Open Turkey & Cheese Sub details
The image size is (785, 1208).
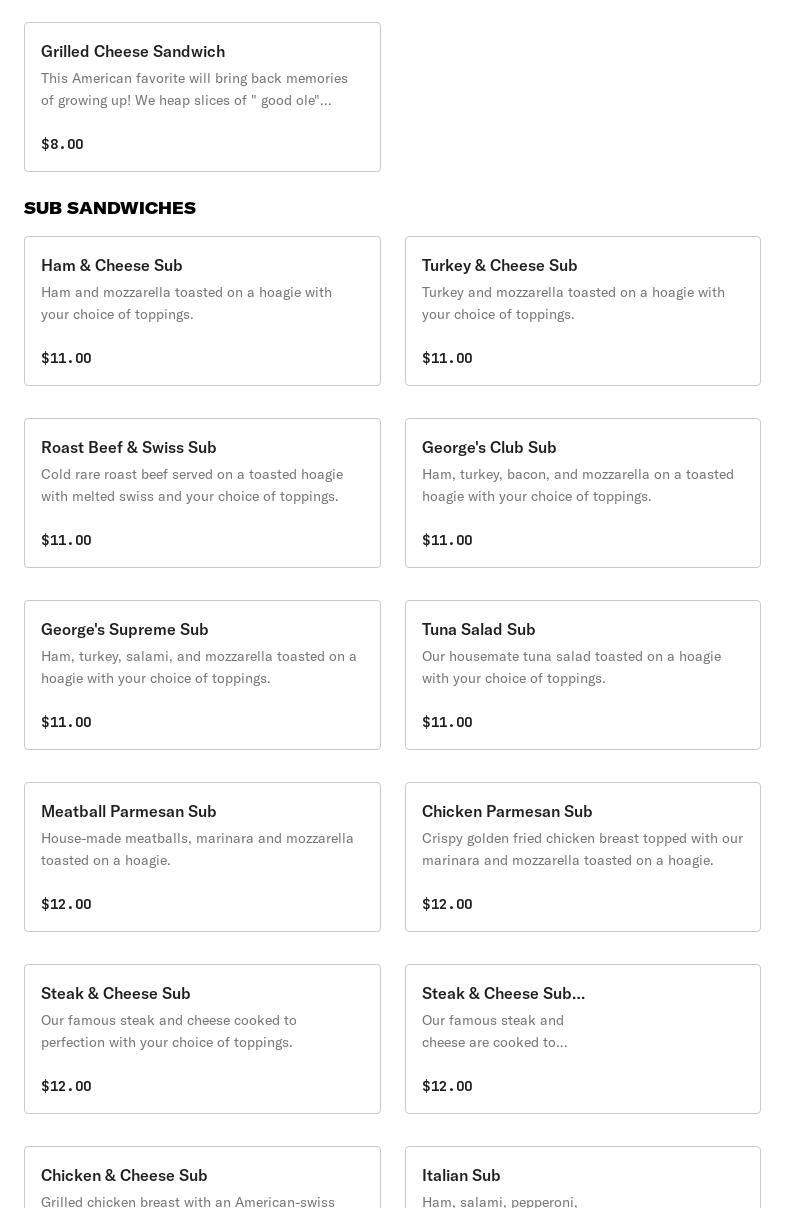pyautogui.click(x=582, y=311)
